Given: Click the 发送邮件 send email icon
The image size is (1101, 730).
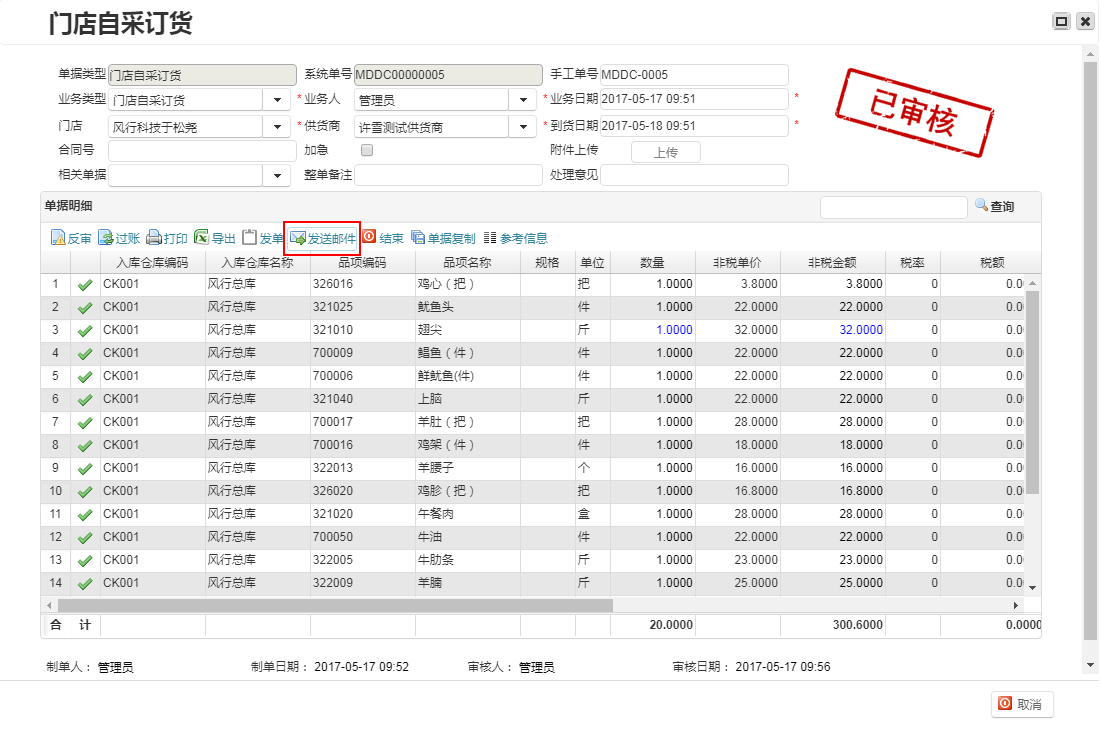Looking at the screenshot, I should pos(298,239).
